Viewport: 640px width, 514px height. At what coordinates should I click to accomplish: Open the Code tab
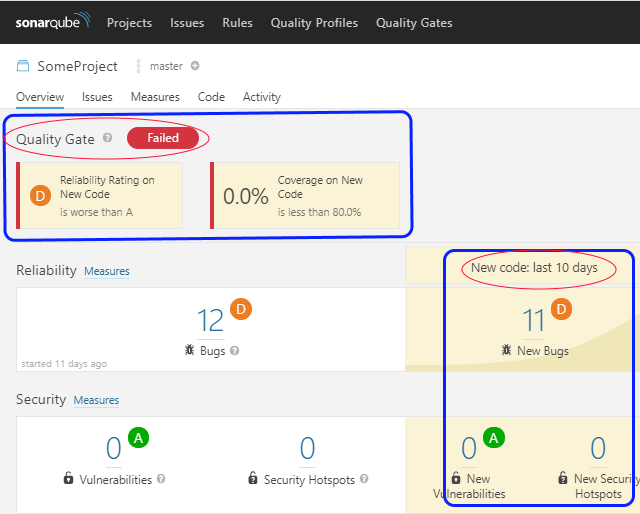click(211, 97)
